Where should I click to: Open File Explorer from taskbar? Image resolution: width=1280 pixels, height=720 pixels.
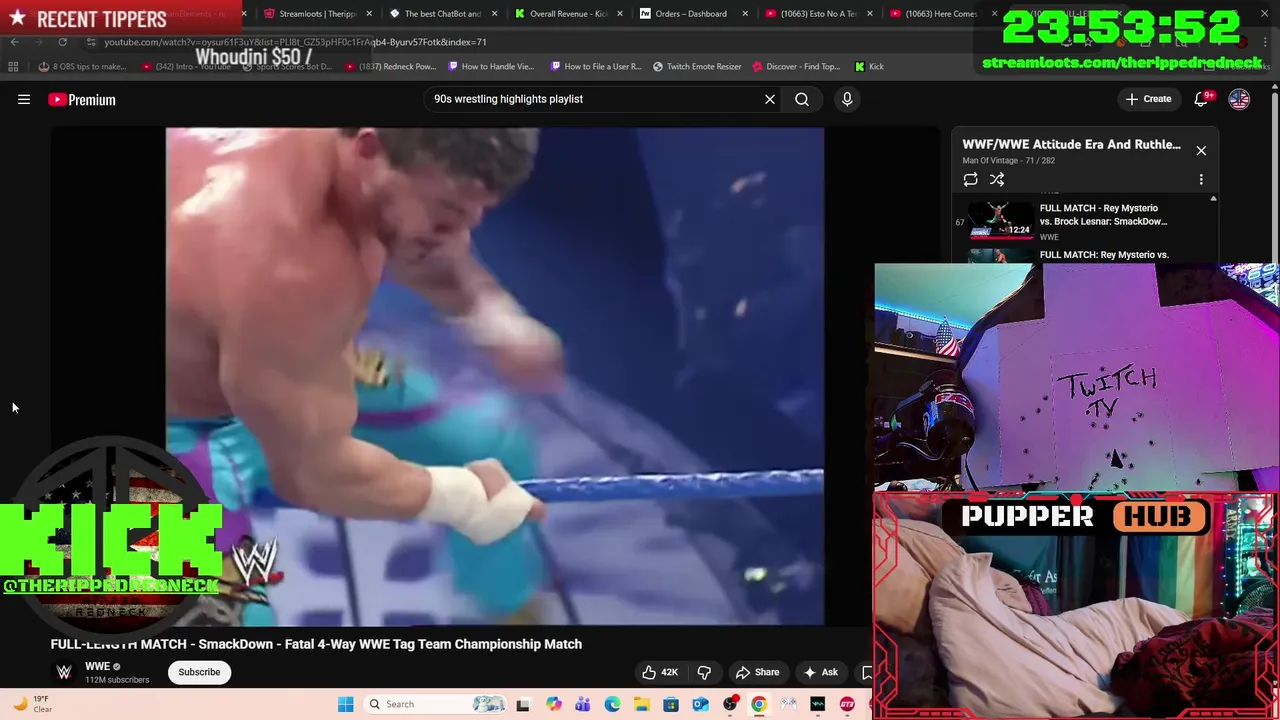641,704
